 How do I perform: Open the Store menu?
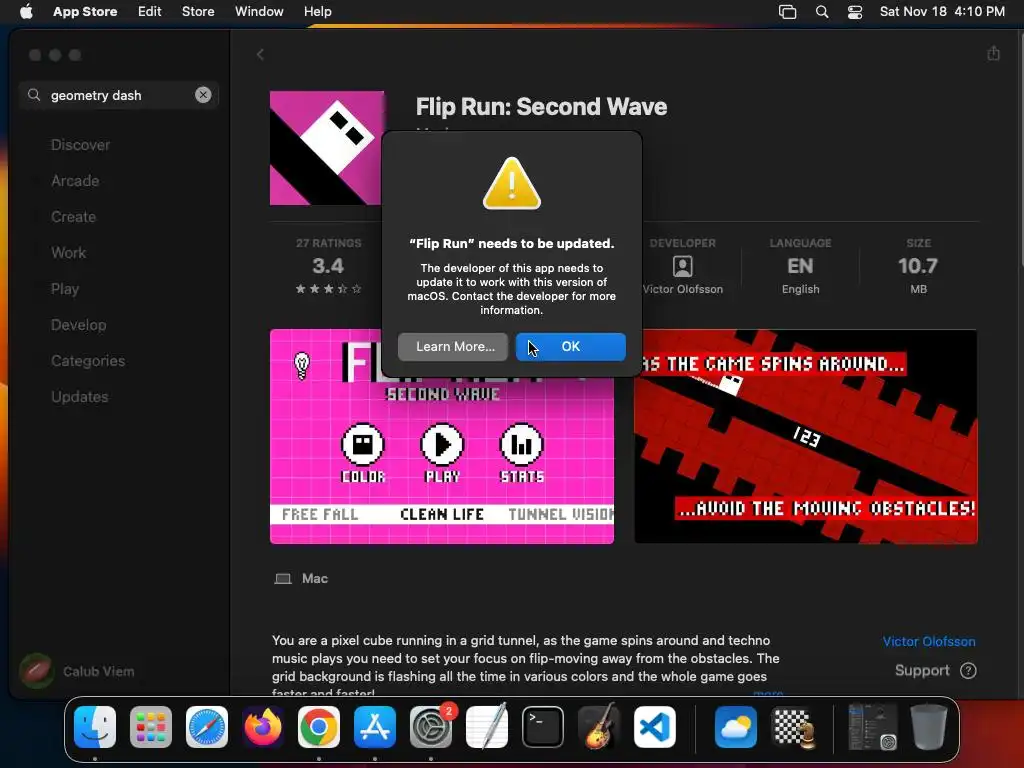click(198, 12)
